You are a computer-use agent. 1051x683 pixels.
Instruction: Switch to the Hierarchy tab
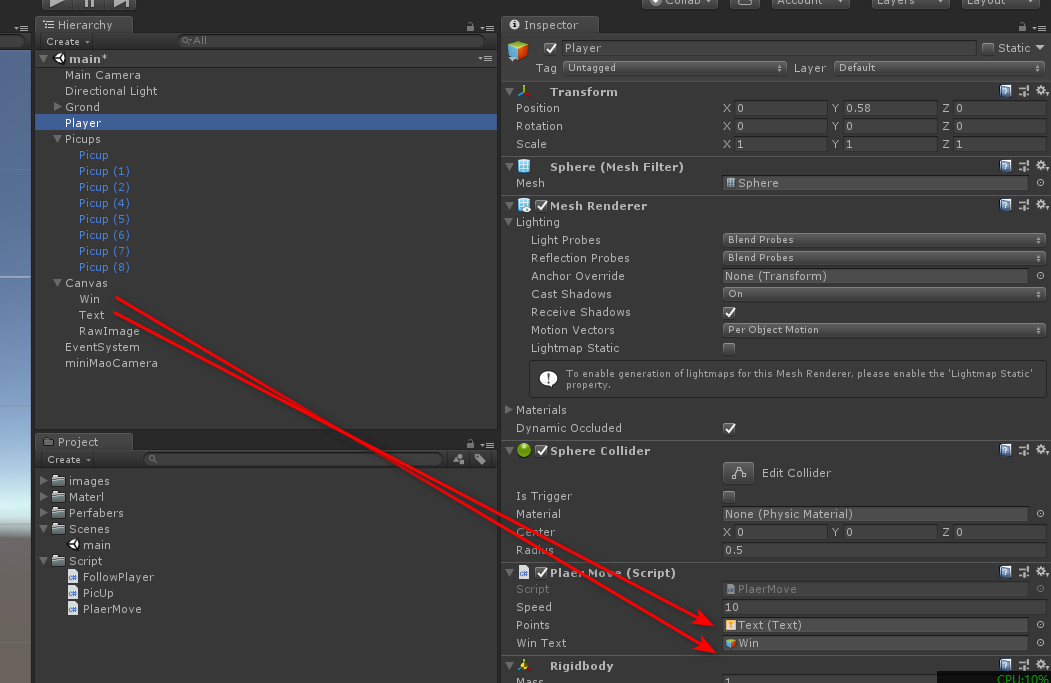pyautogui.click(x=84, y=25)
